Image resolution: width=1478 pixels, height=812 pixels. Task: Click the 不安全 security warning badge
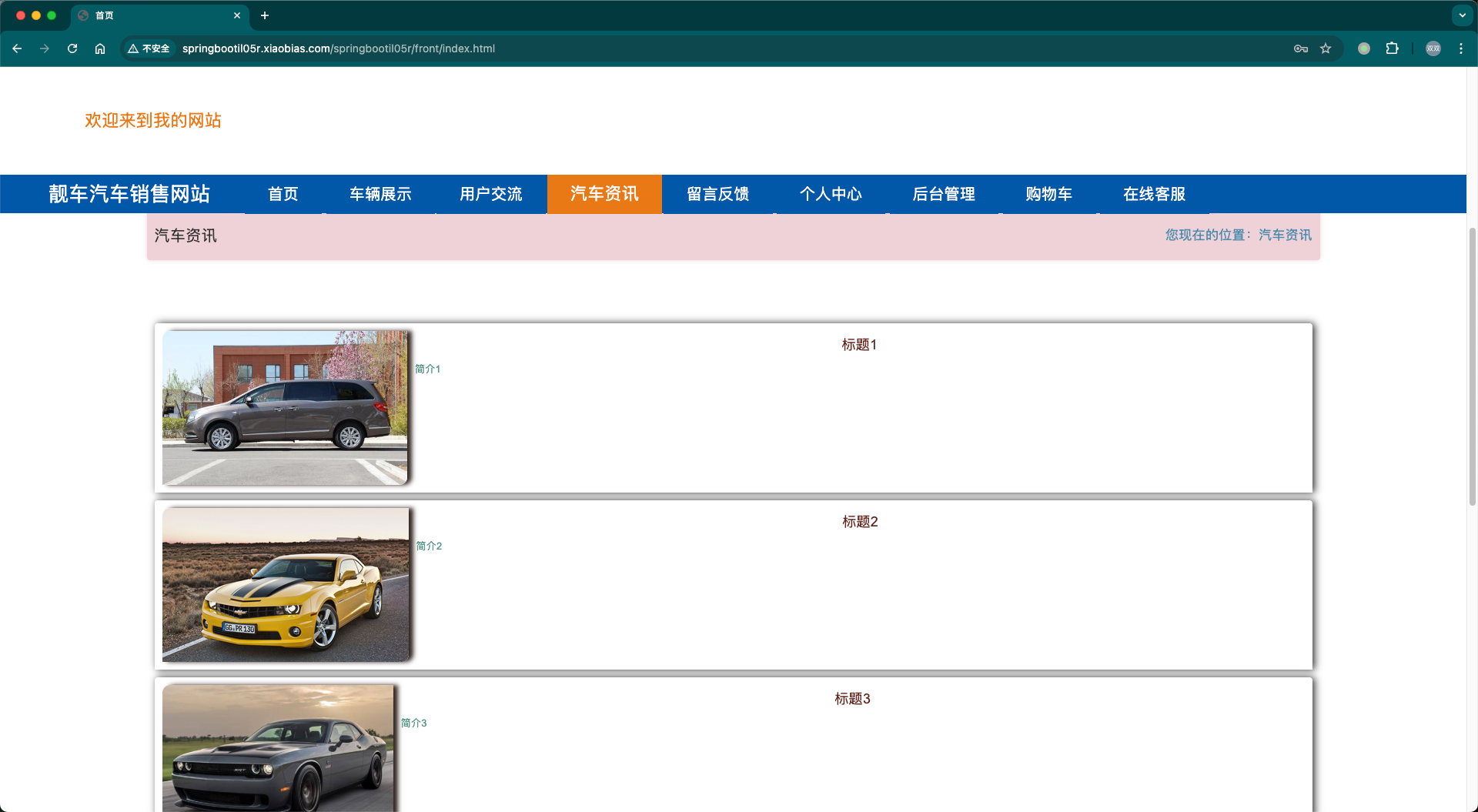pyautogui.click(x=149, y=48)
